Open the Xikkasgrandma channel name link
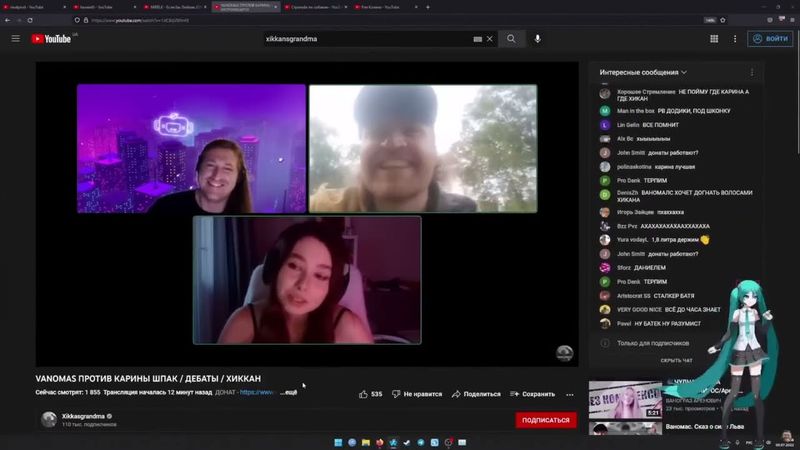Screen dimensions: 800x450 [82, 415]
